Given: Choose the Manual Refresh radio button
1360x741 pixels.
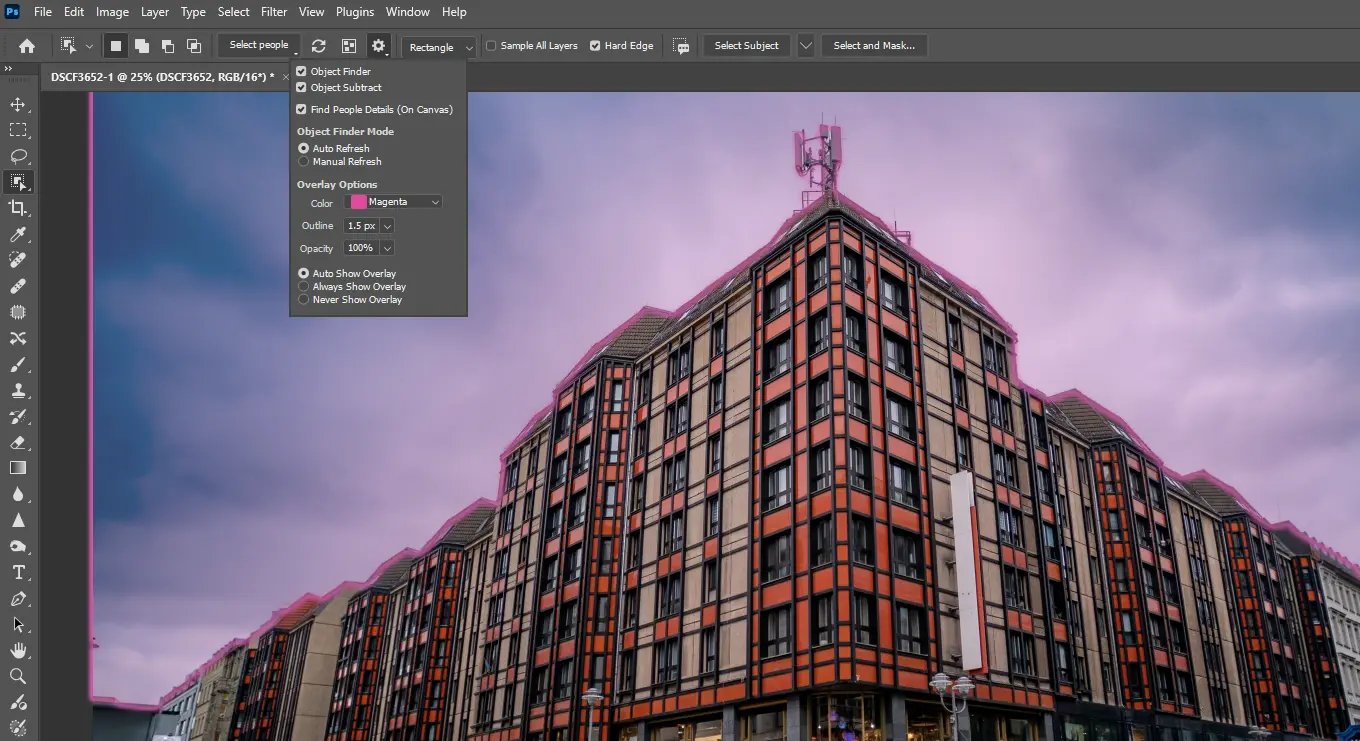Looking at the screenshot, I should tap(304, 161).
